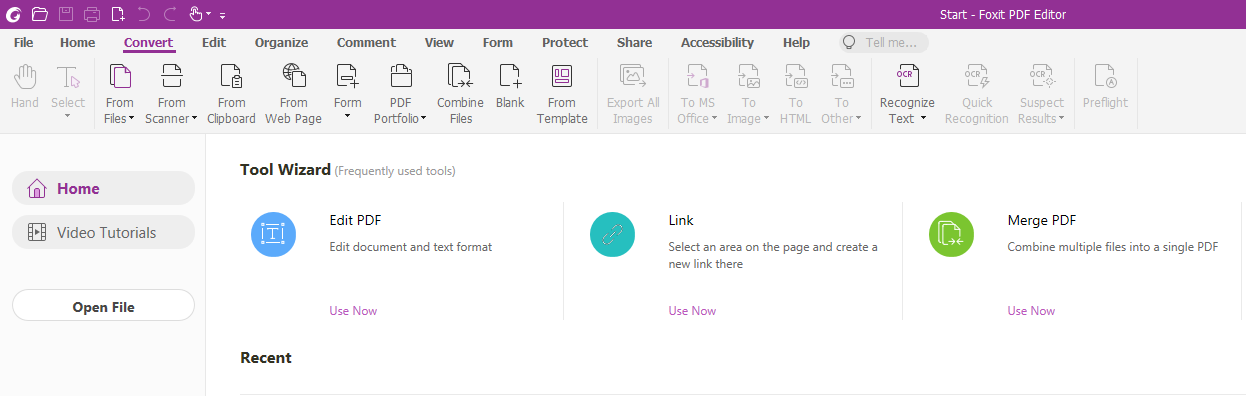Create PDF From Template
Screen dimensions: 1246x396
point(562,94)
